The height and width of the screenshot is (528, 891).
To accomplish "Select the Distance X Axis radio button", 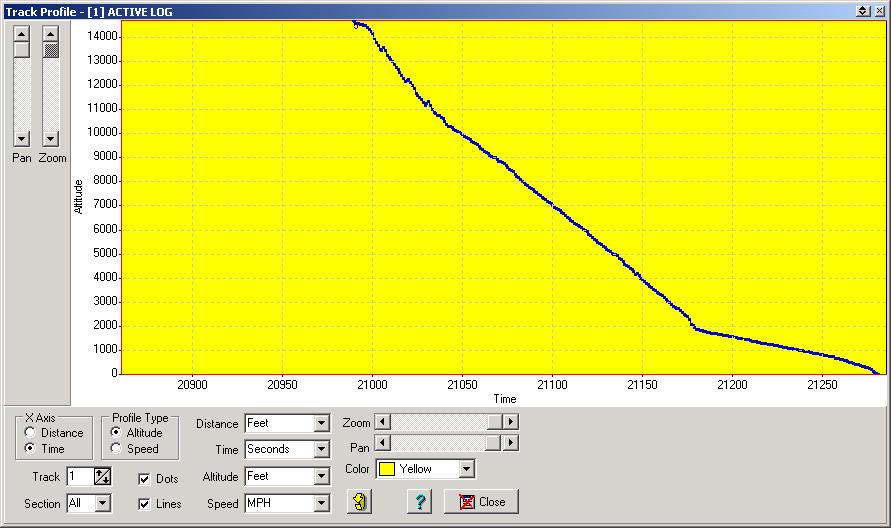I will (x=31, y=433).
